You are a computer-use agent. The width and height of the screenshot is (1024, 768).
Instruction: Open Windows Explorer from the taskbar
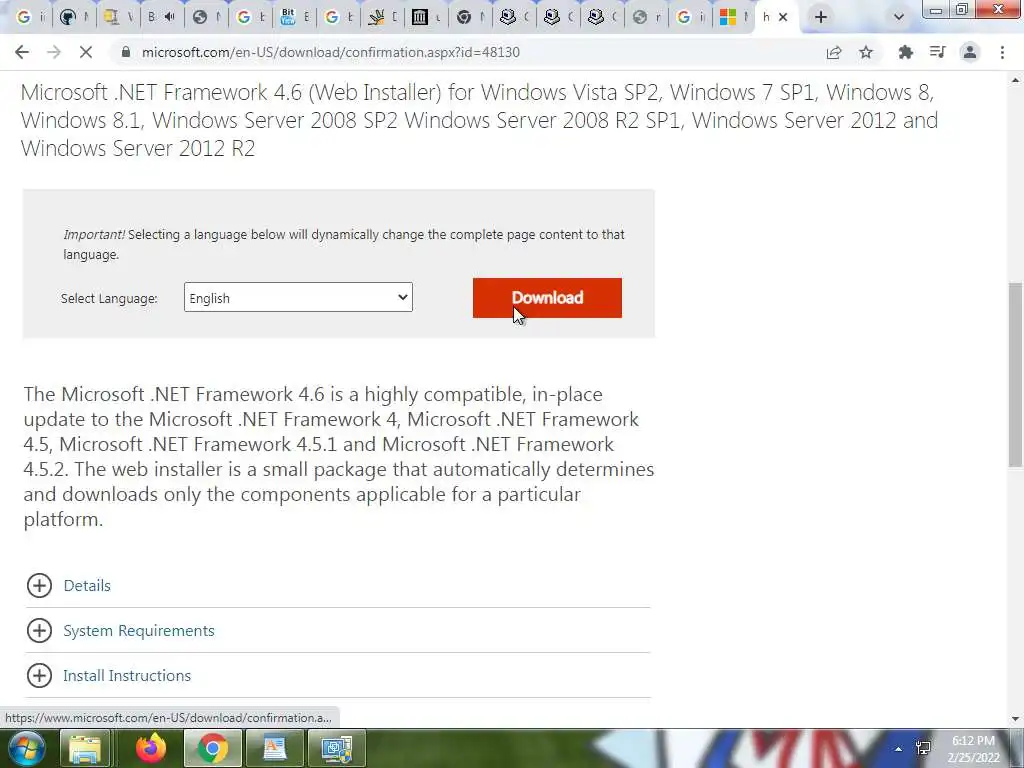(85, 748)
